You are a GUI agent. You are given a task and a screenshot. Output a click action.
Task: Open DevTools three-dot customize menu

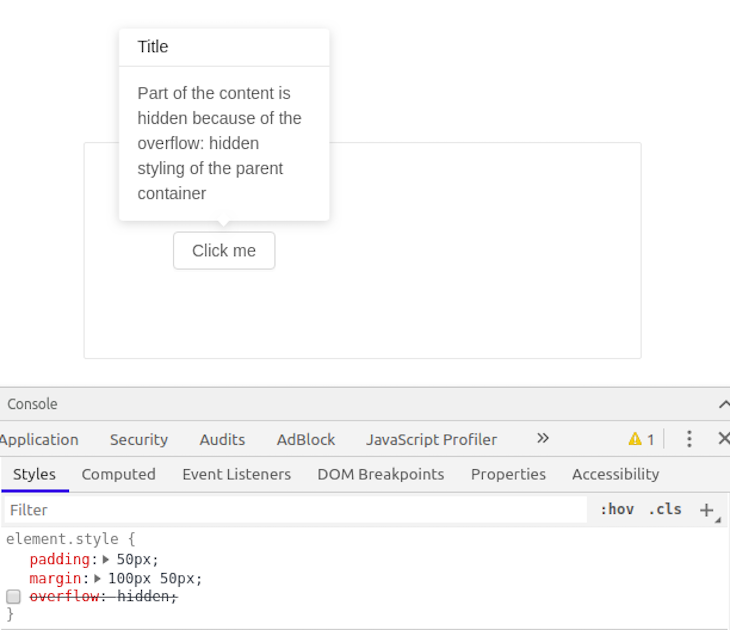coord(689,439)
